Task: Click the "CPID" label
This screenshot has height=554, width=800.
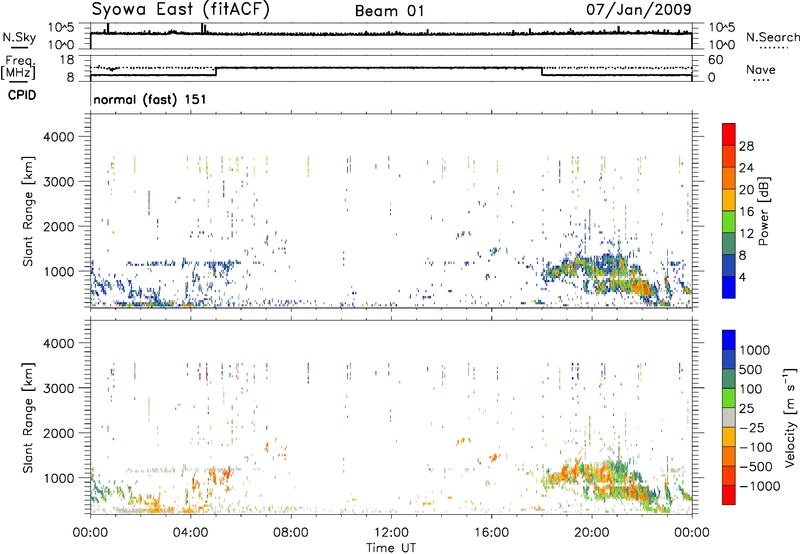Action: click(x=22, y=95)
